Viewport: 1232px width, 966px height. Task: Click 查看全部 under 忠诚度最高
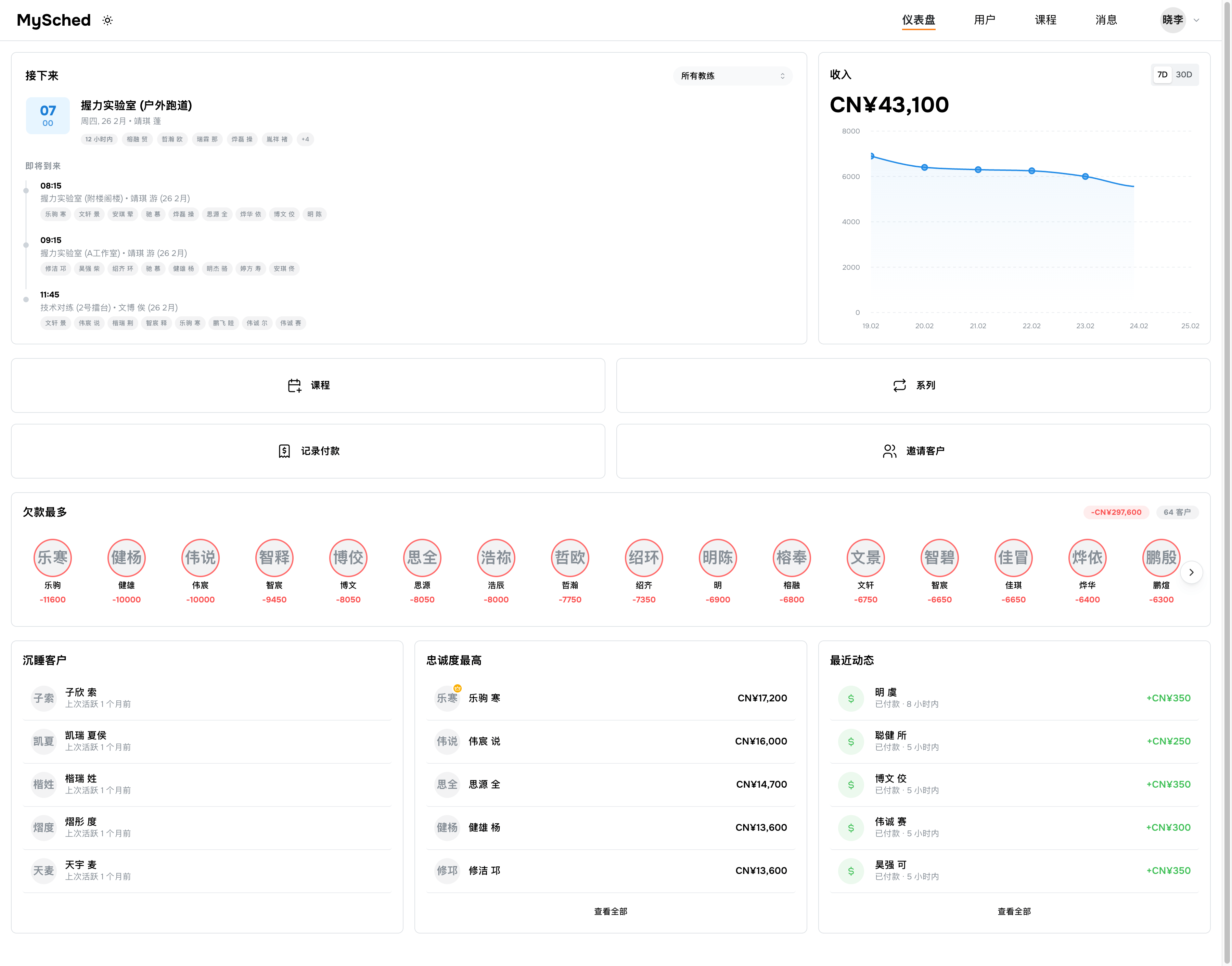(x=610, y=911)
